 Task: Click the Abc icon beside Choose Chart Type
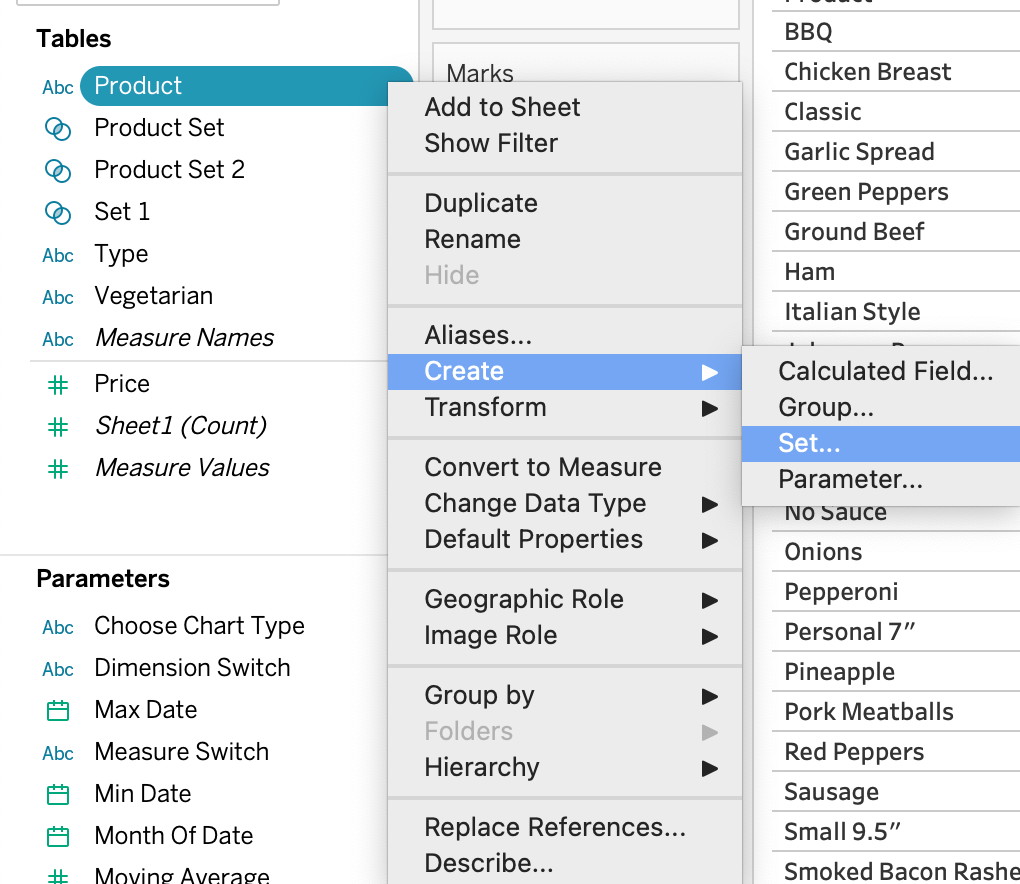click(x=58, y=628)
